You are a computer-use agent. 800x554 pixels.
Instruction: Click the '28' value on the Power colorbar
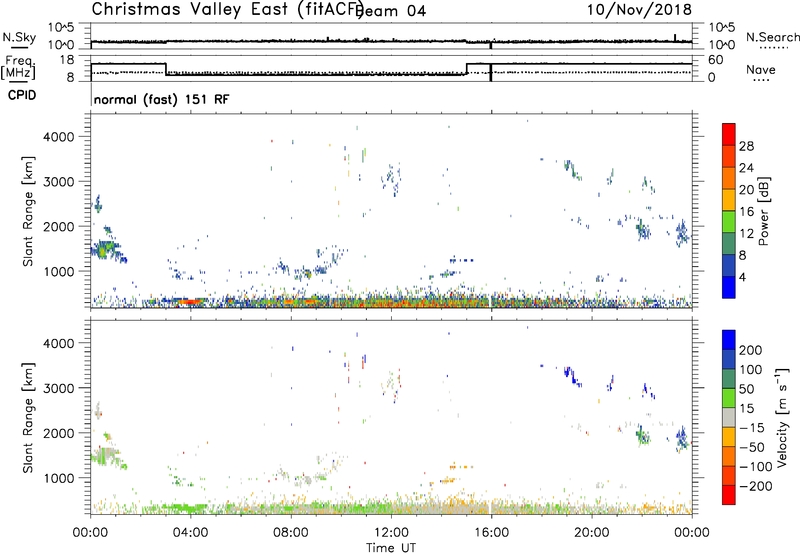[746, 146]
